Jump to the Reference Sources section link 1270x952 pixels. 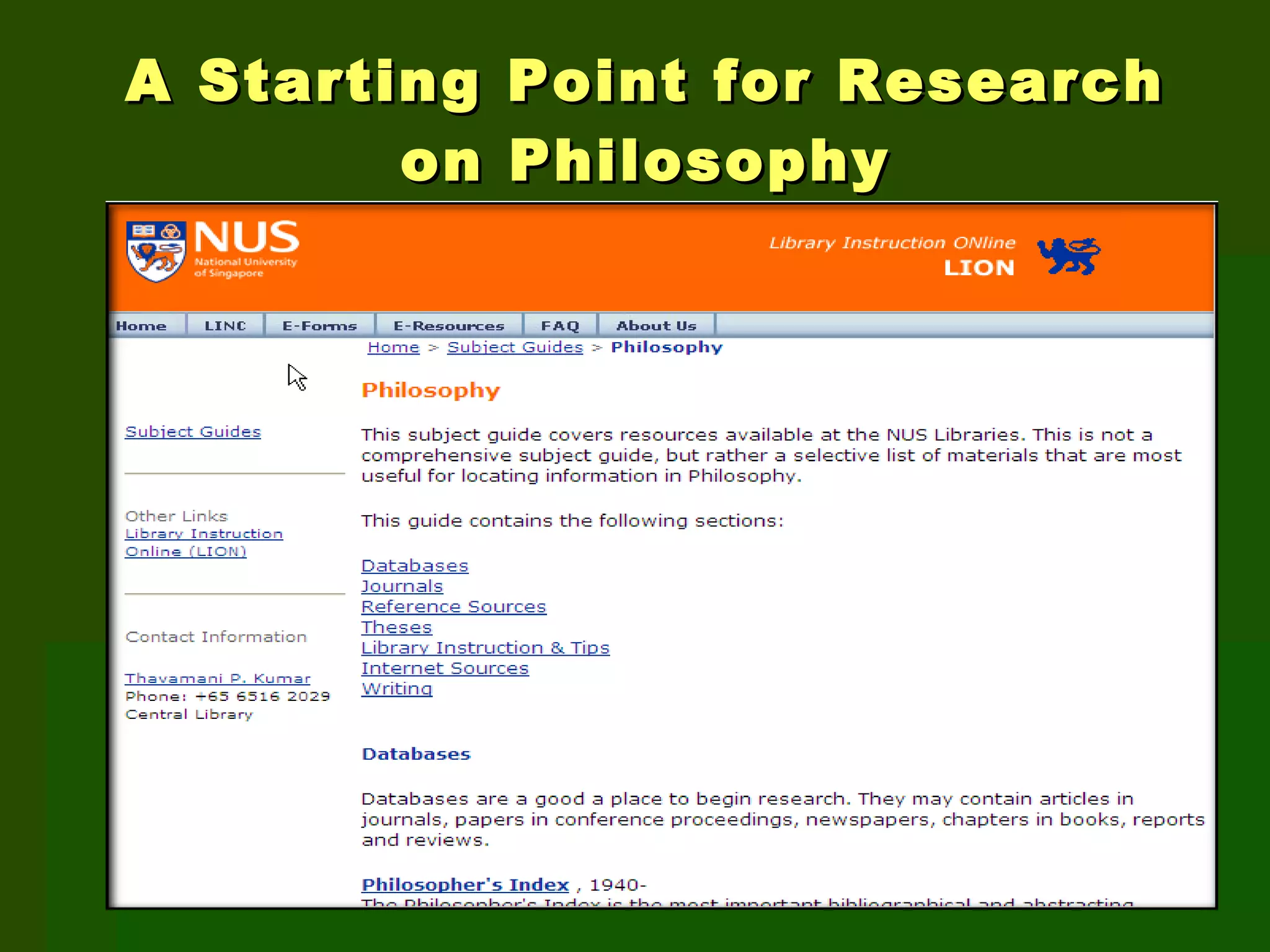[x=454, y=607]
